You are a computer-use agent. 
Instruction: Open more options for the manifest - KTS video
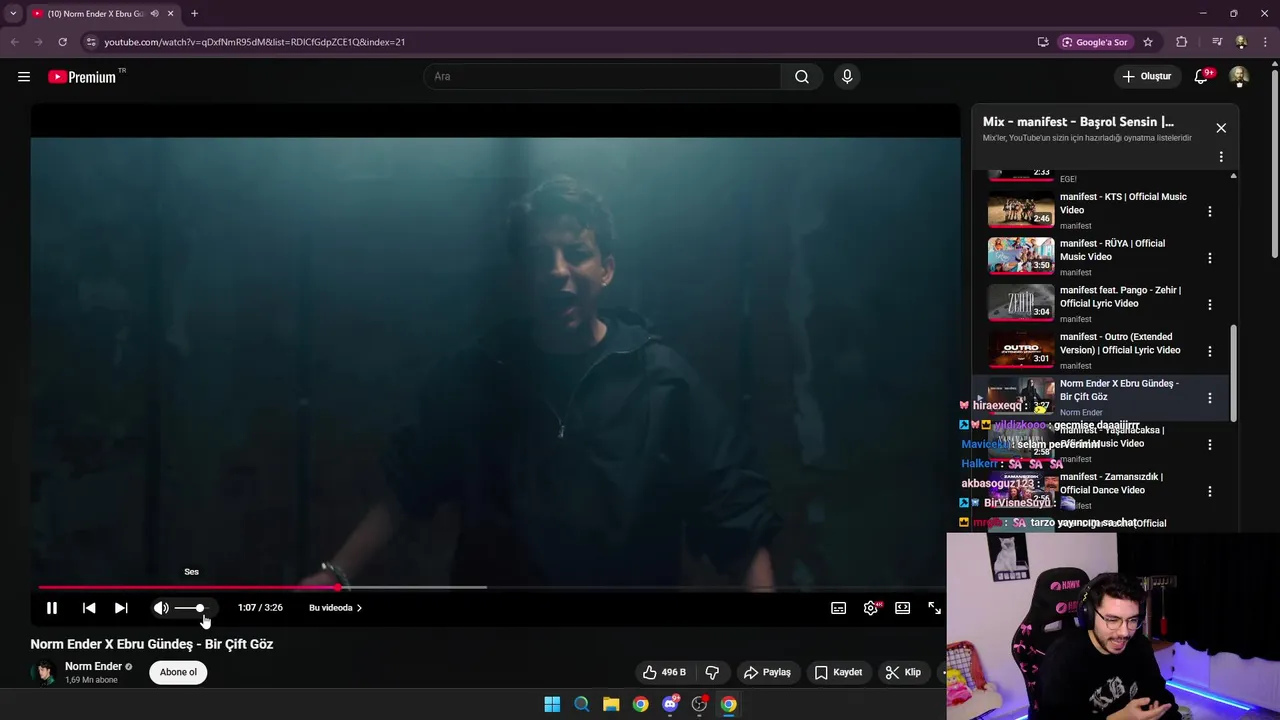click(1210, 211)
